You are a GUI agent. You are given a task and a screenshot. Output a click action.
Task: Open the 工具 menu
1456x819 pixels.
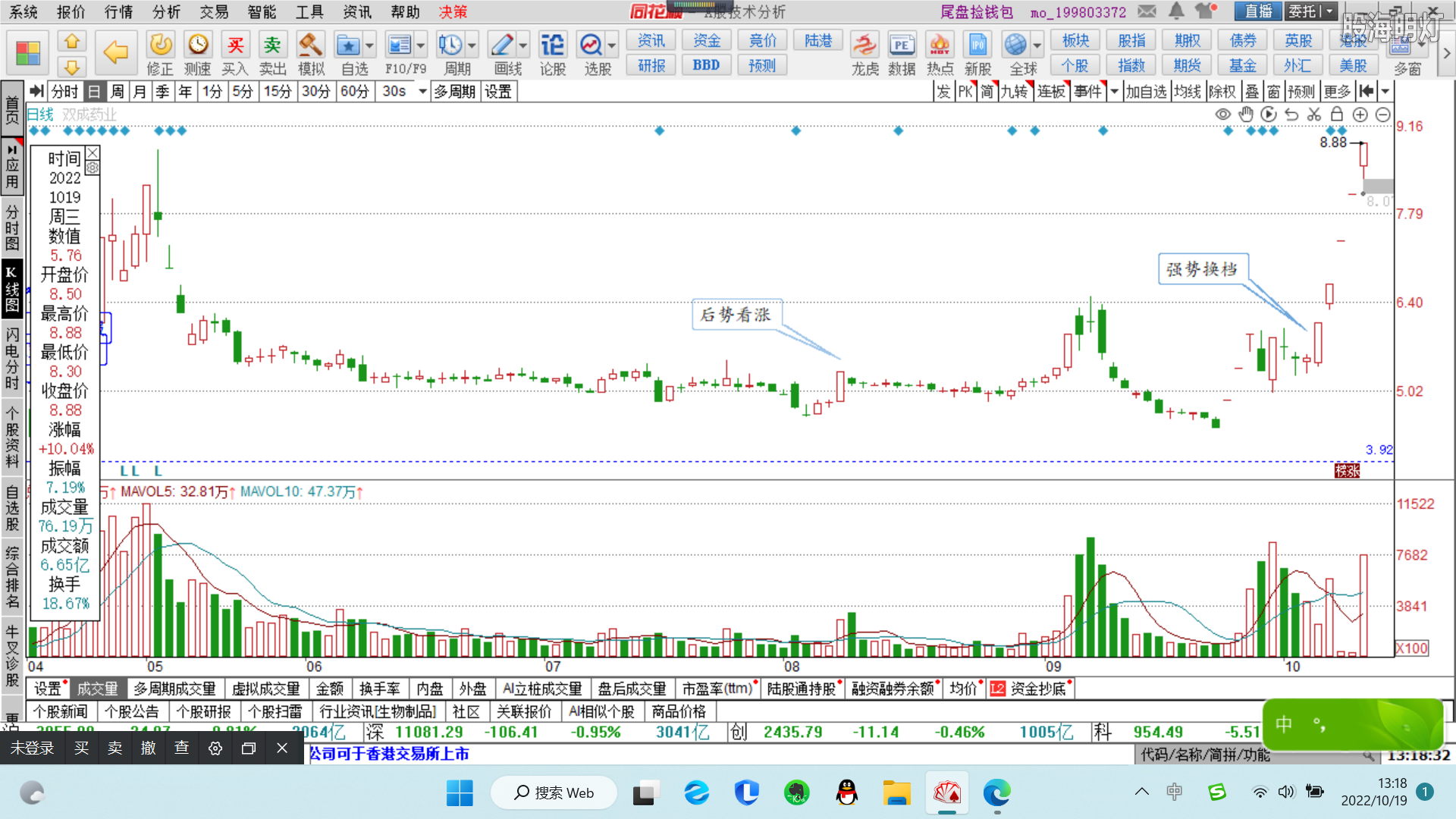click(309, 12)
